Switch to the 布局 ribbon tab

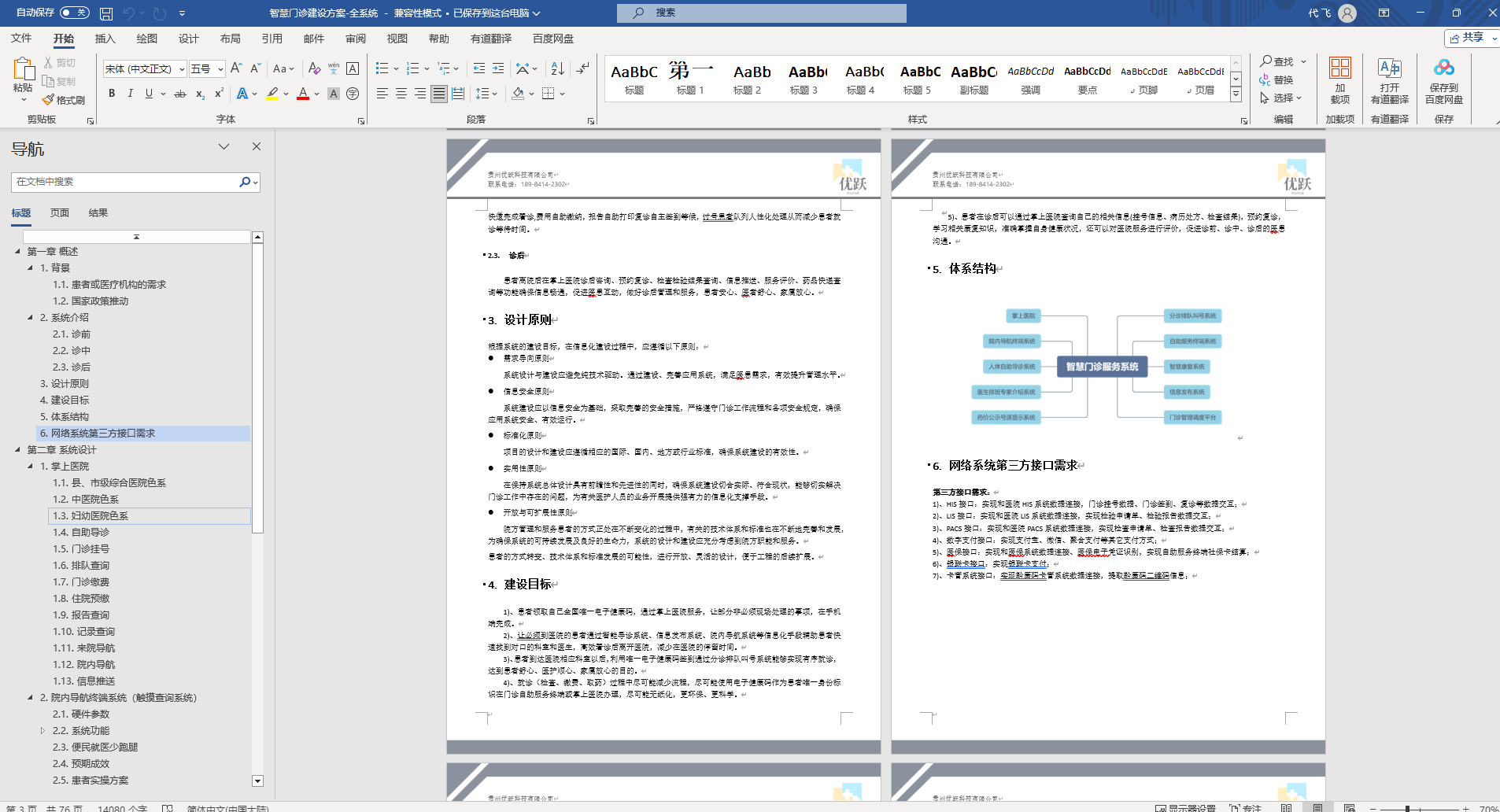click(230, 39)
